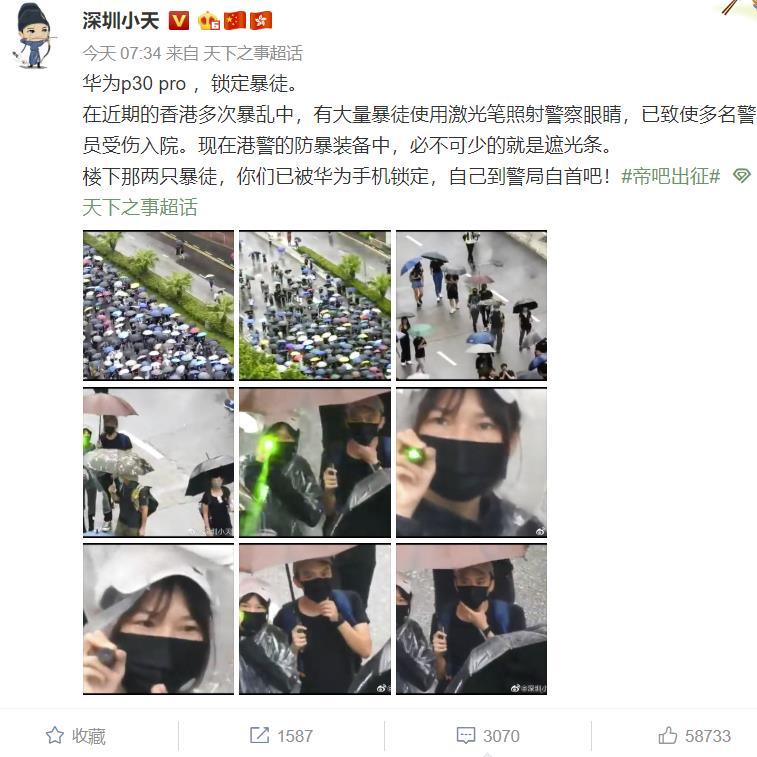Open the #帝吧出征# hashtag link
Viewport: 757px width, 757px height.
[x=671, y=177]
